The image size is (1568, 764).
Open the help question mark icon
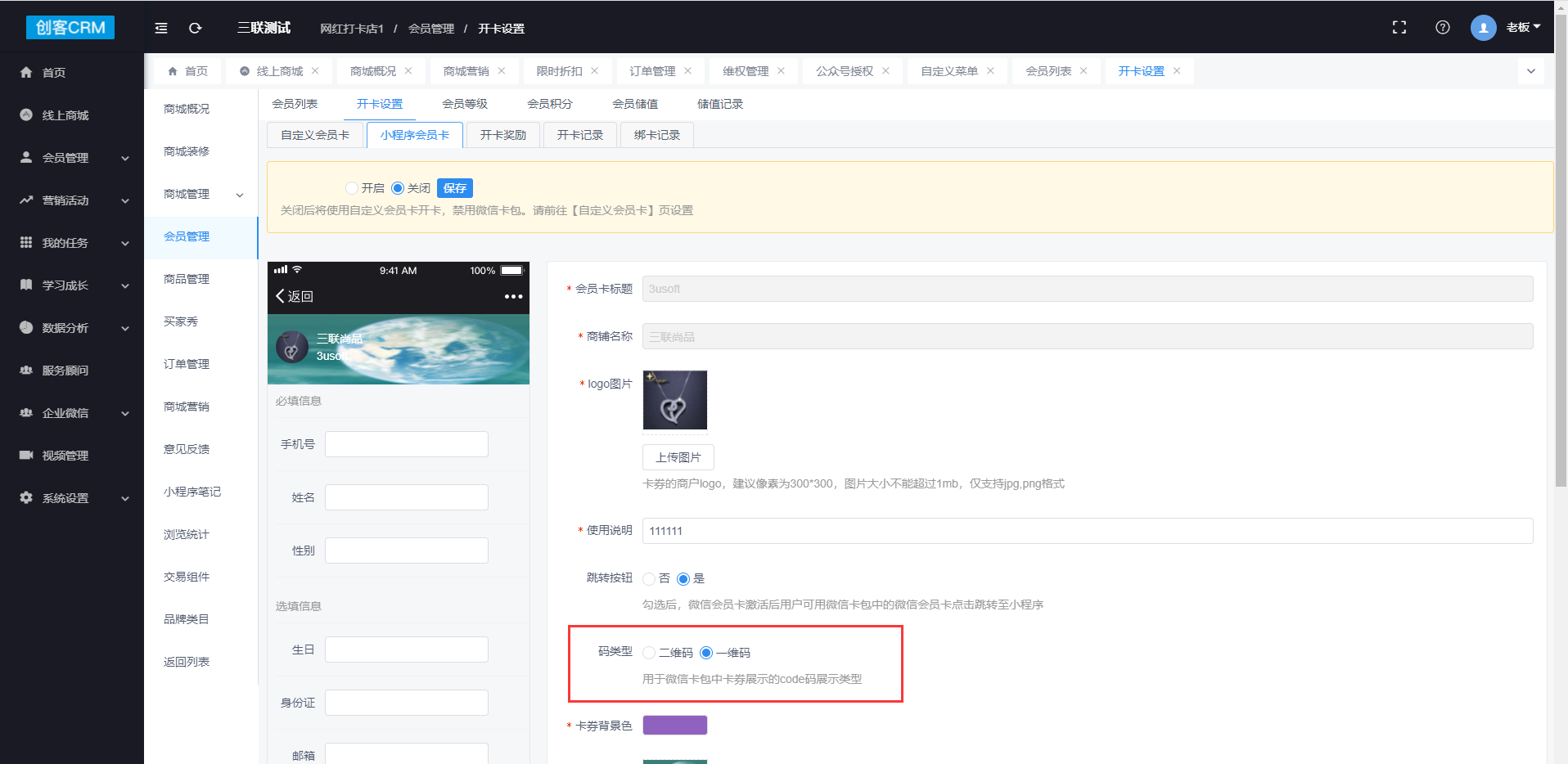tap(1443, 28)
